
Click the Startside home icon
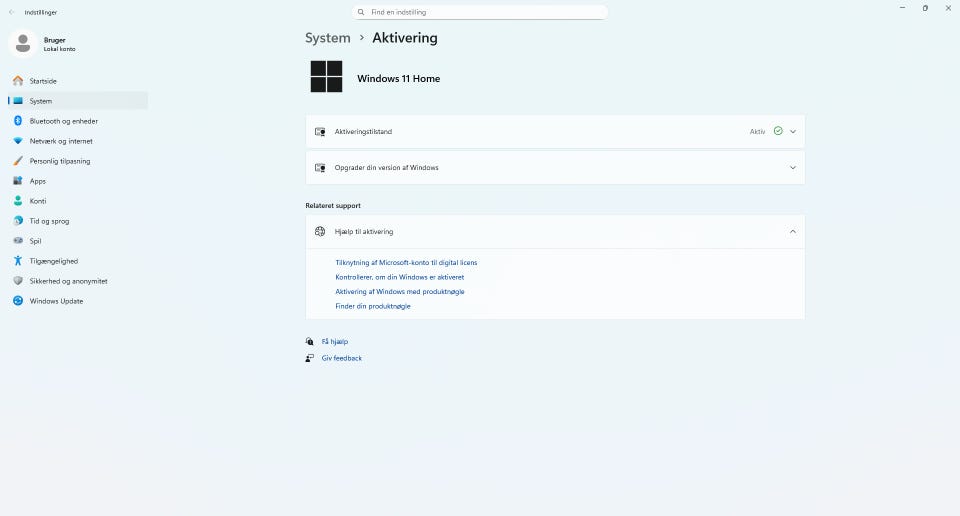point(18,81)
